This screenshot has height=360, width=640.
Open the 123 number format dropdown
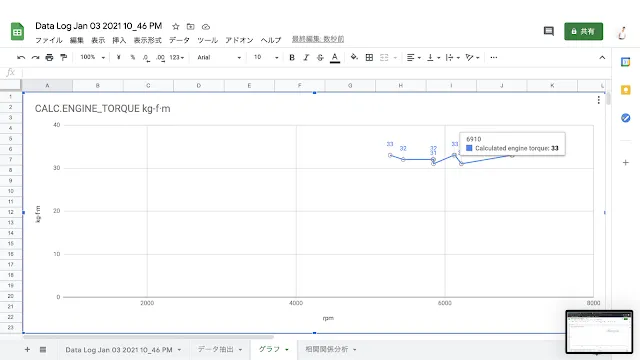pos(177,58)
